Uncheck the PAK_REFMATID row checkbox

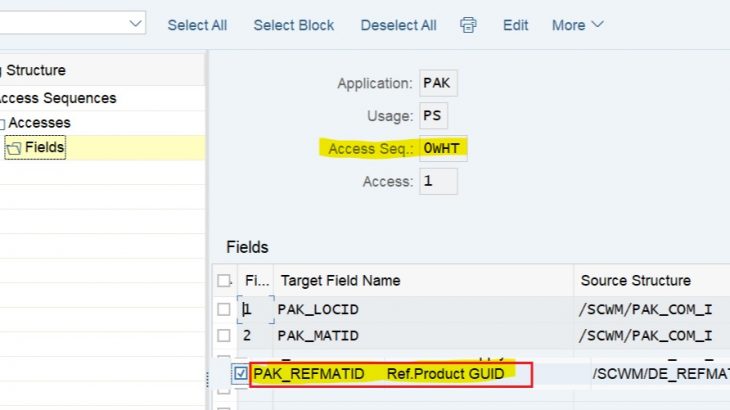pyautogui.click(x=240, y=374)
